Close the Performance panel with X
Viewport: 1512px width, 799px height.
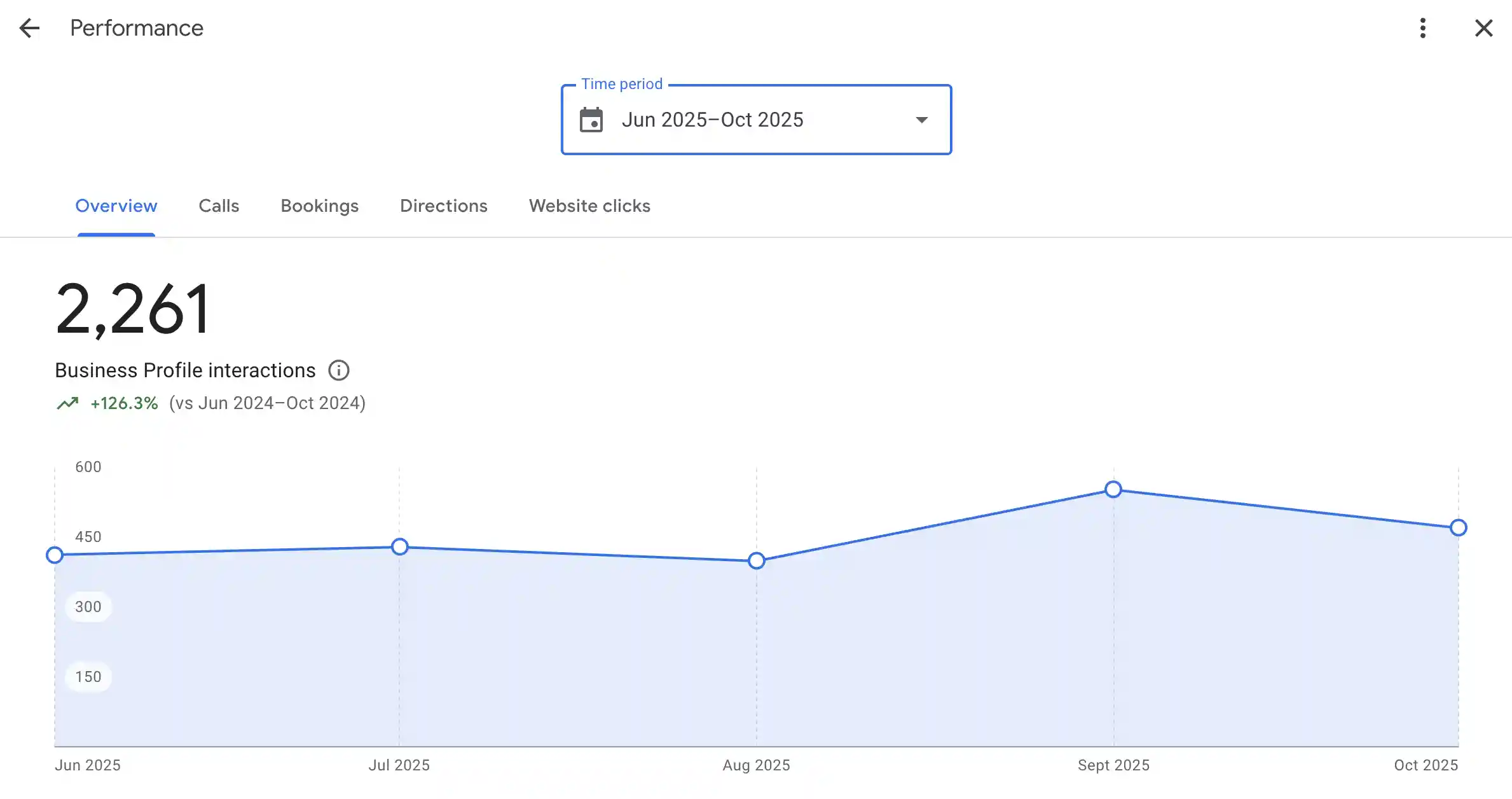pos(1483,28)
